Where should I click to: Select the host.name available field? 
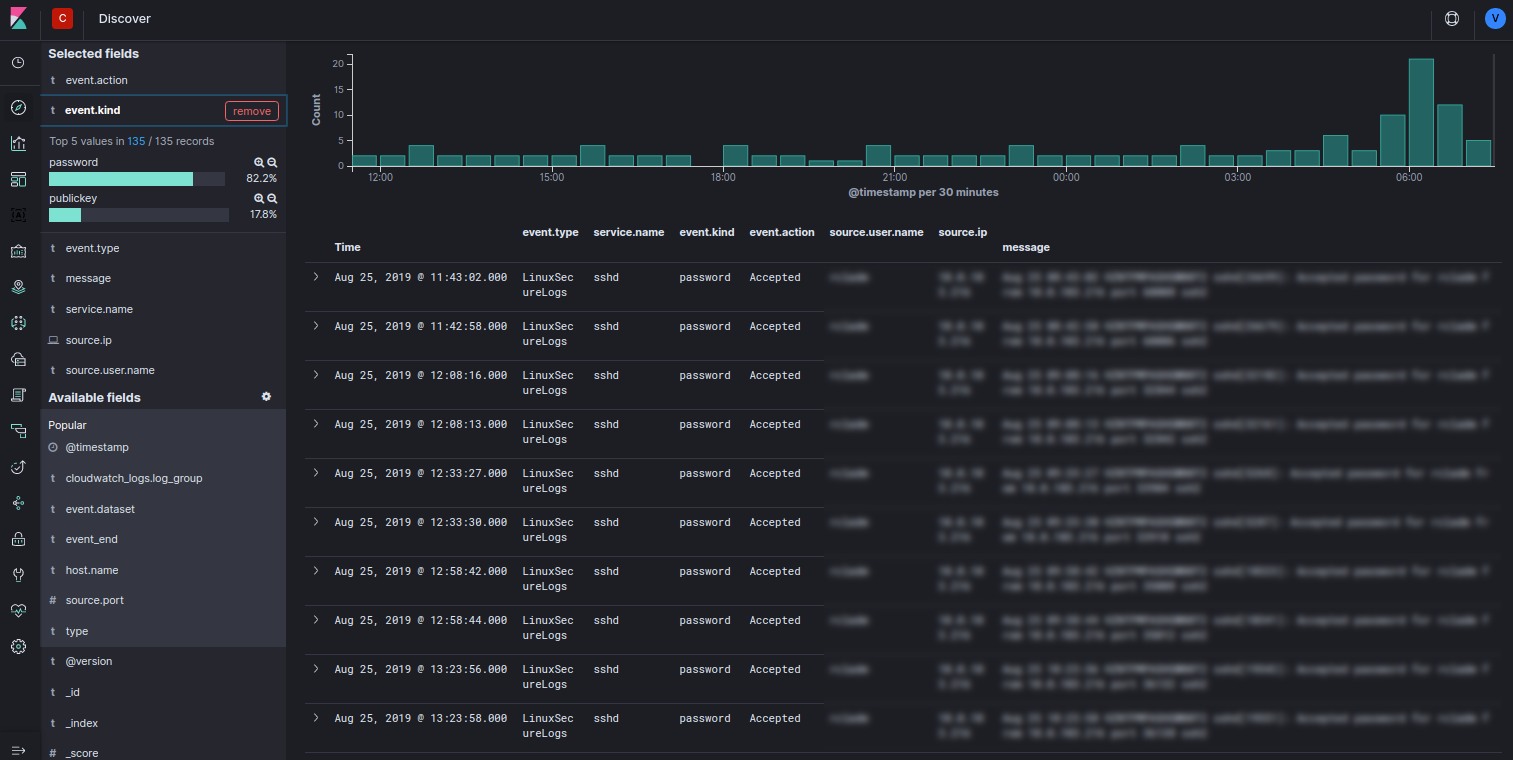(92, 570)
